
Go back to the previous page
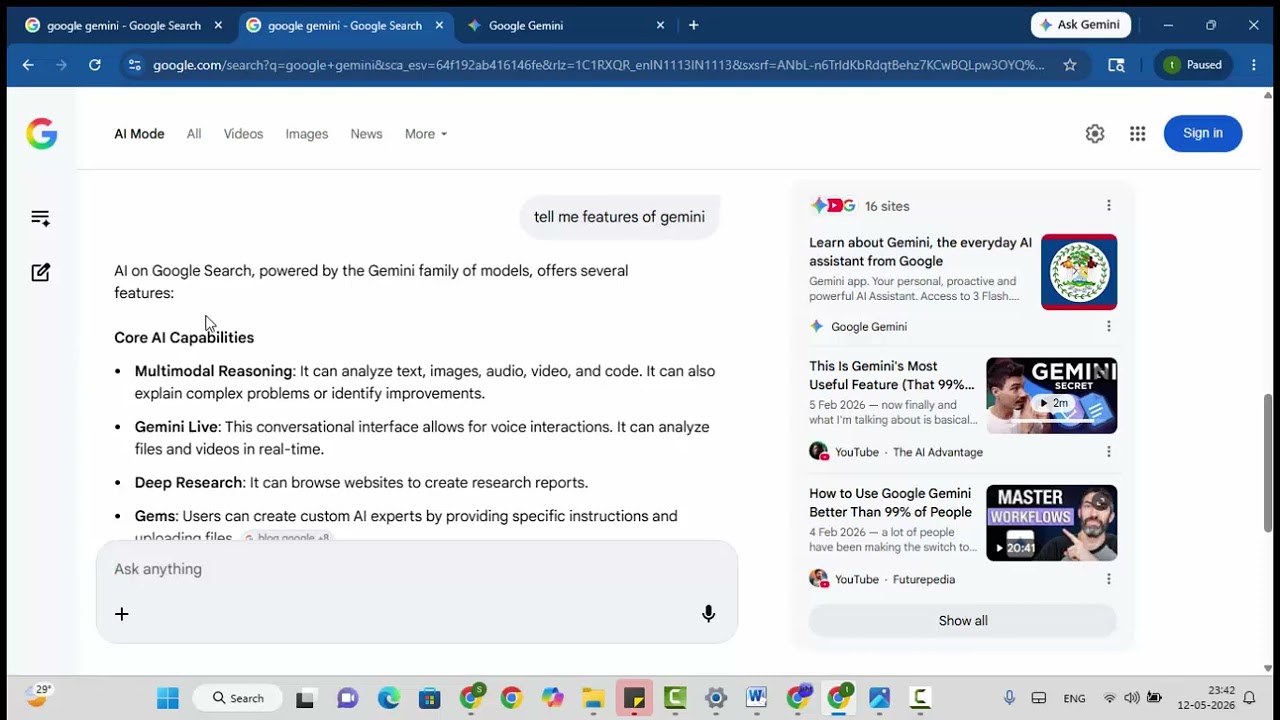click(28, 65)
